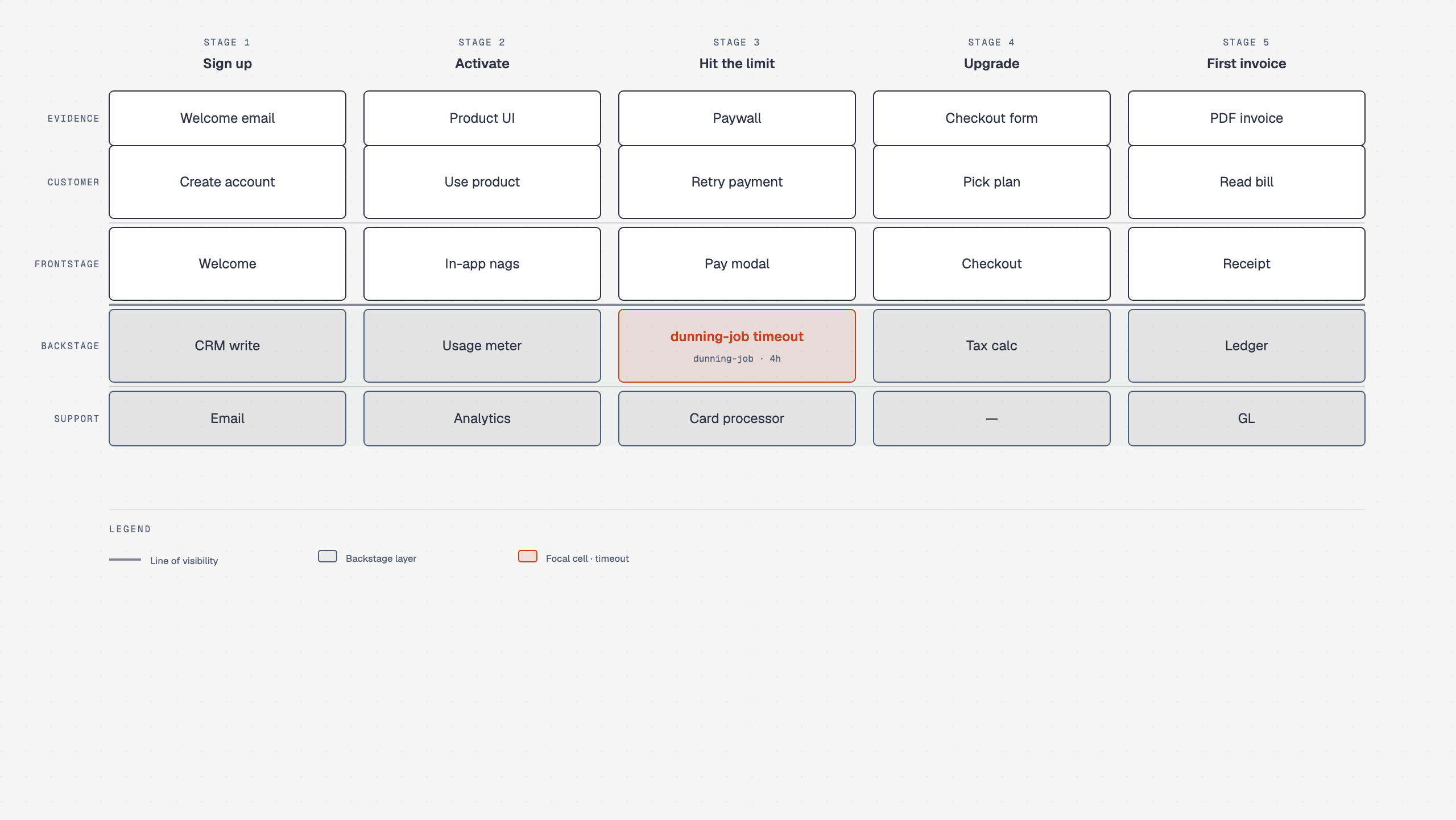The image size is (1456, 820).
Task: Click the EVIDENCE row label
Action: [73, 118]
